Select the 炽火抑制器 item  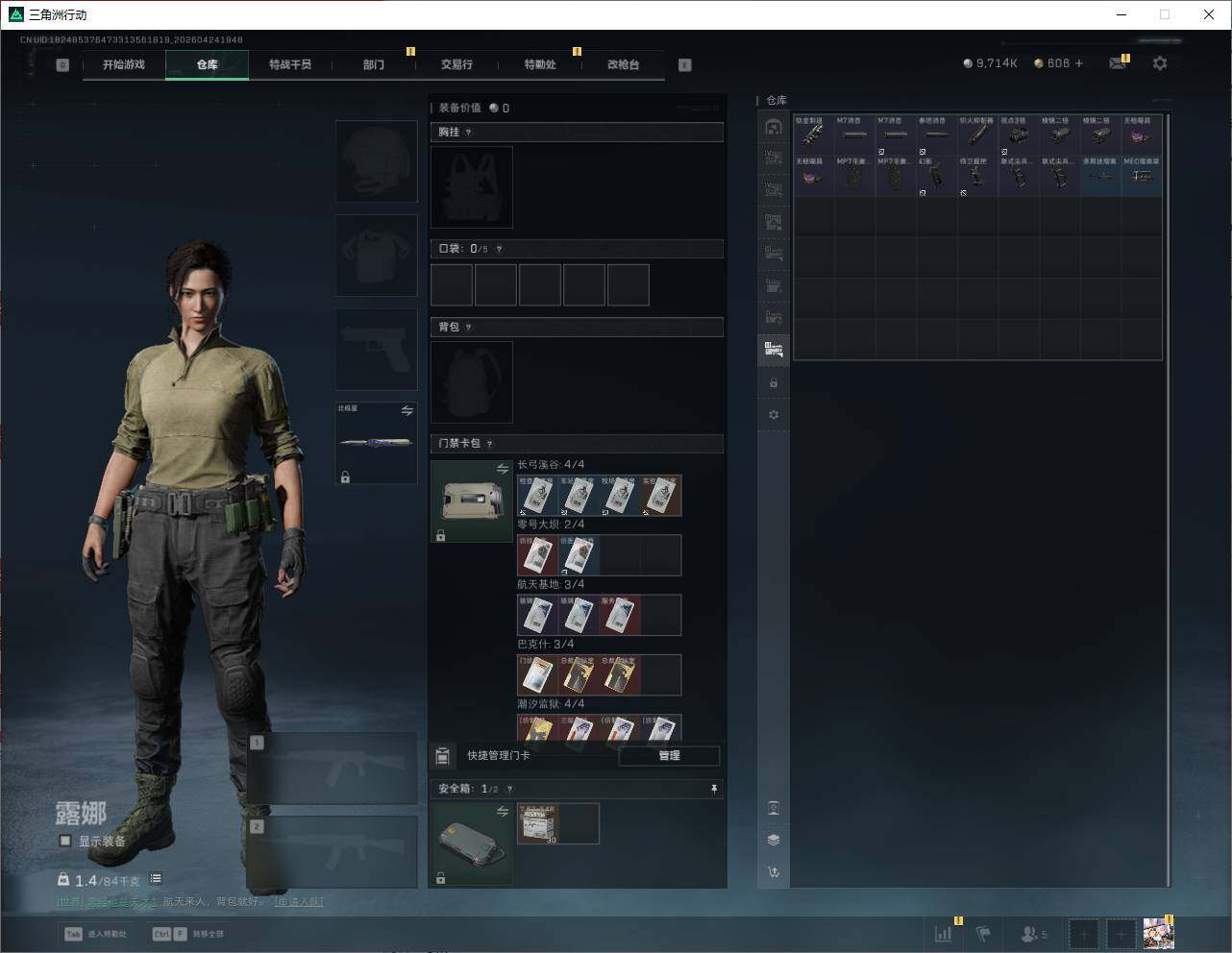point(977,135)
